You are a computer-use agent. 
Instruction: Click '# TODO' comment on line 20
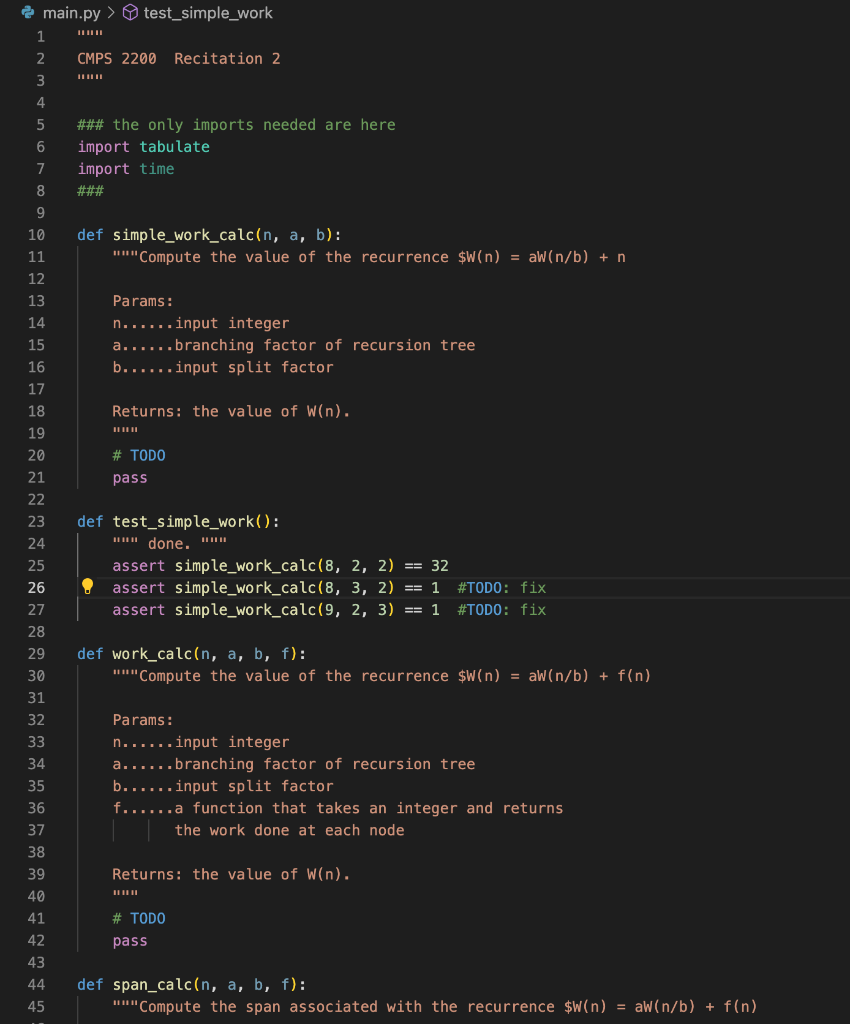coord(139,456)
